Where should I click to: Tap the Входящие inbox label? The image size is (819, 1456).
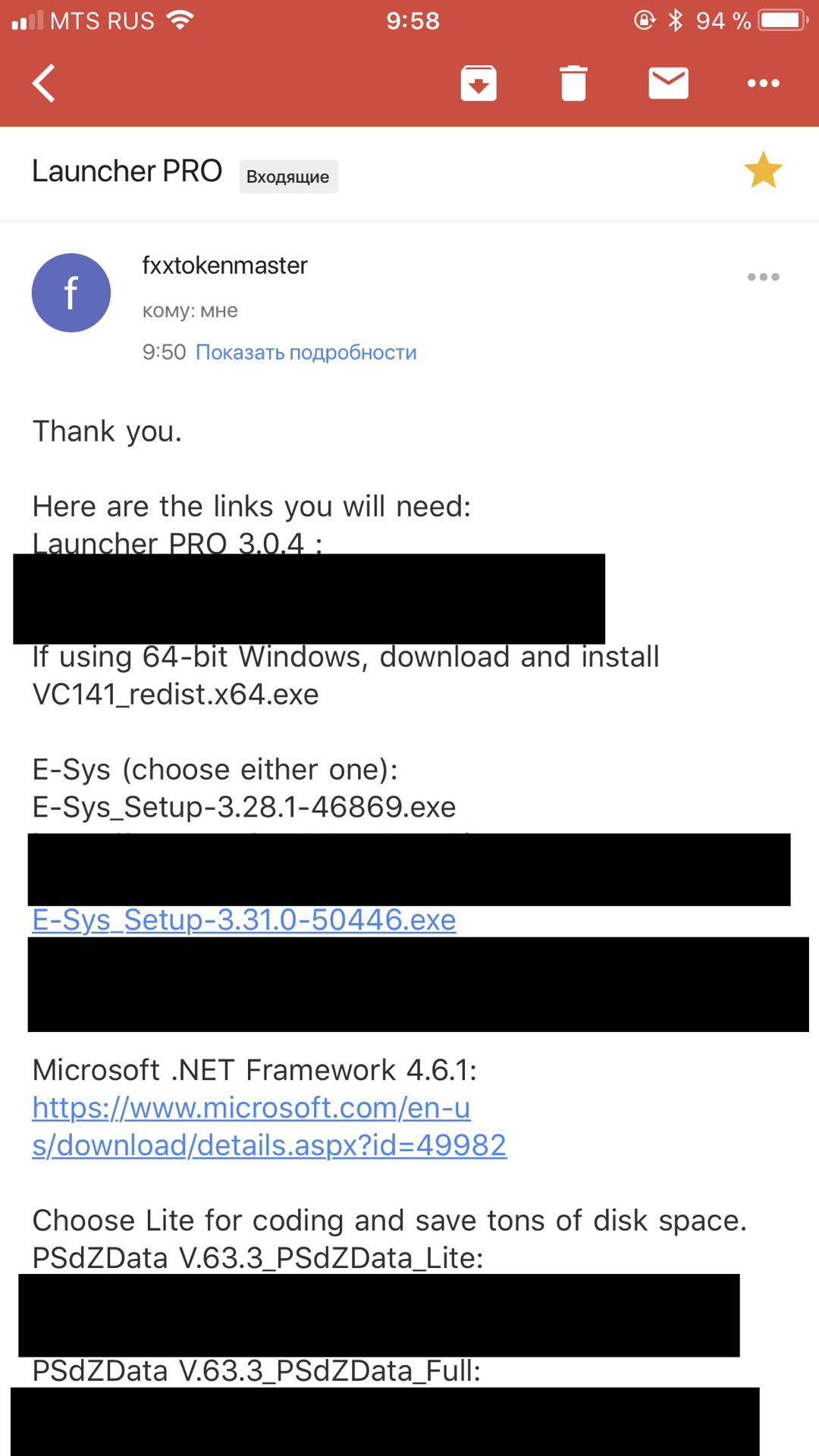click(288, 177)
